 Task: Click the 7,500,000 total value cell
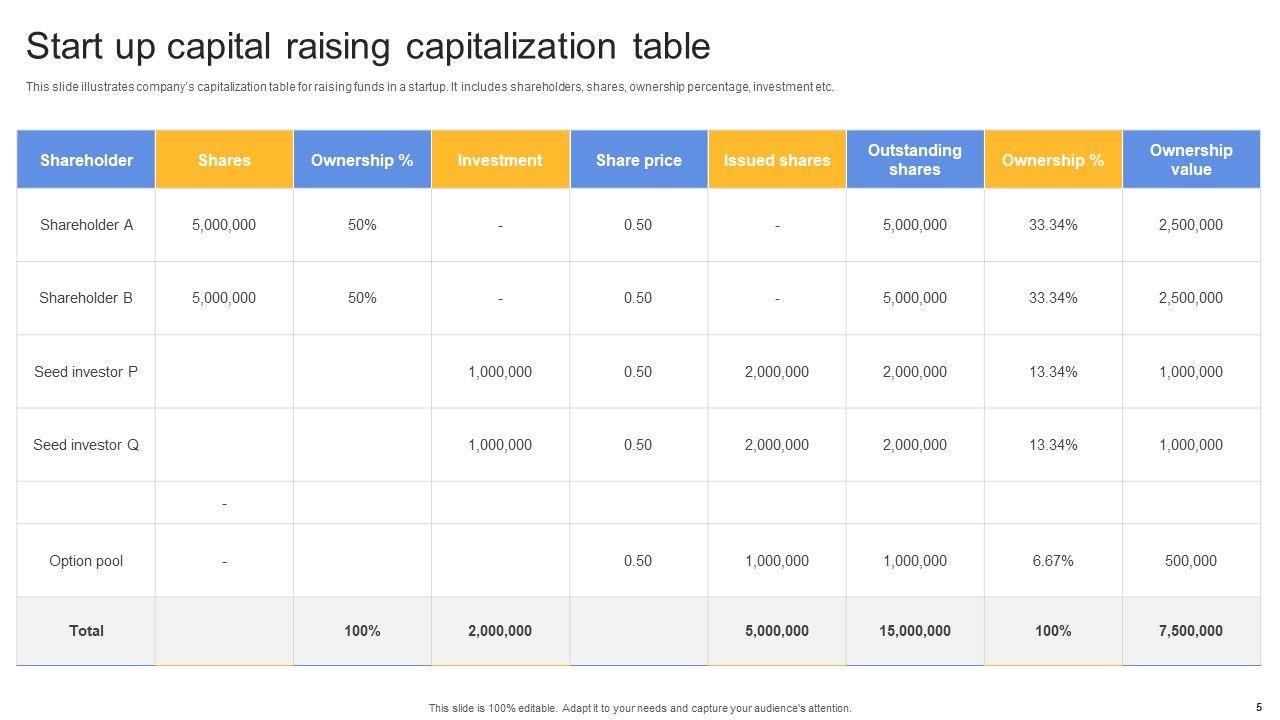click(x=1191, y=631)
